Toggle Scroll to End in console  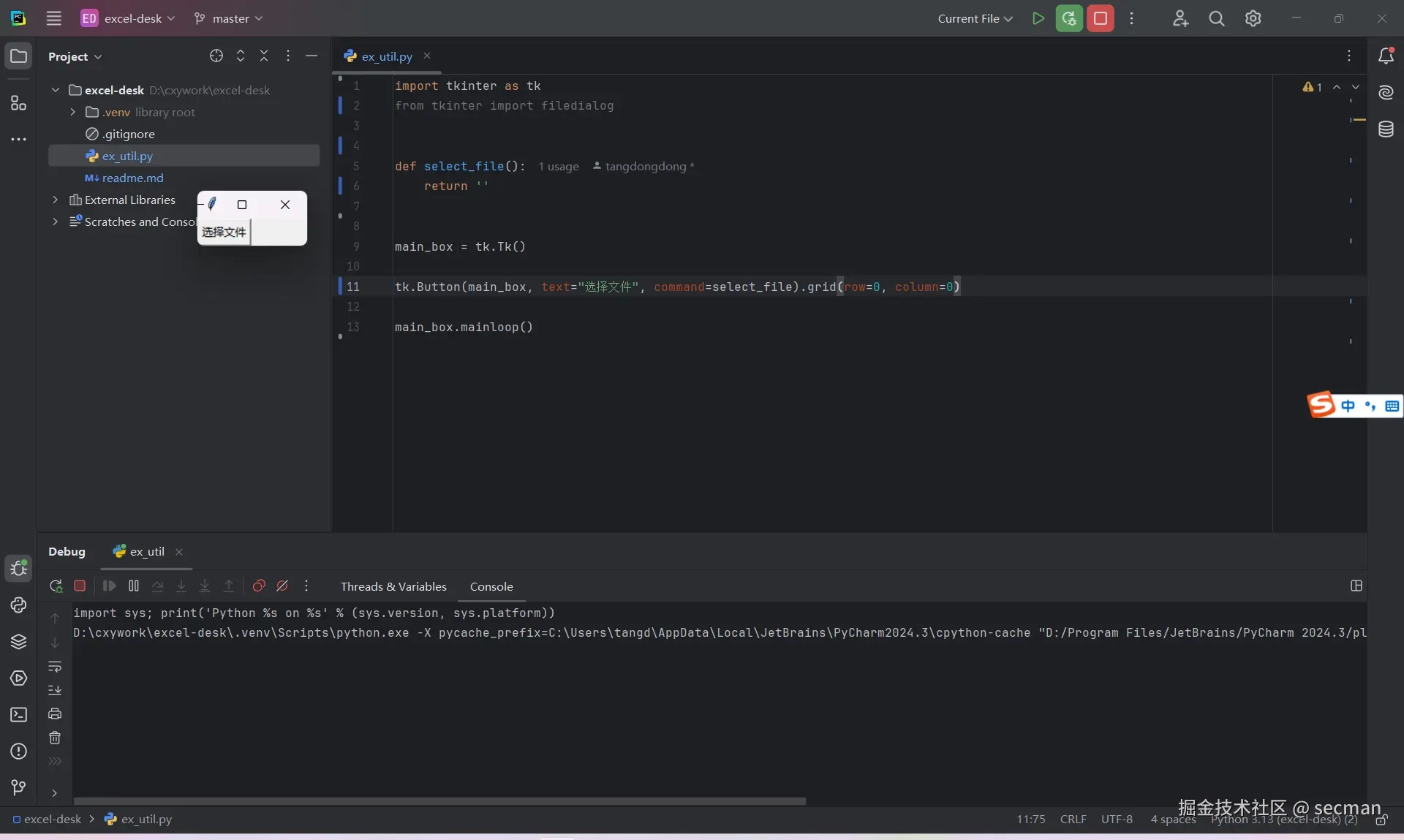(55, 690)
